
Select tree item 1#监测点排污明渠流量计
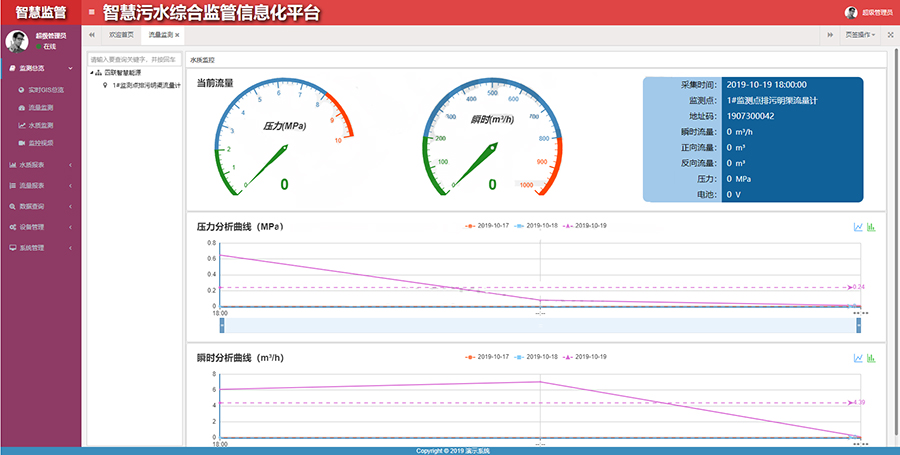coord(146,85)
